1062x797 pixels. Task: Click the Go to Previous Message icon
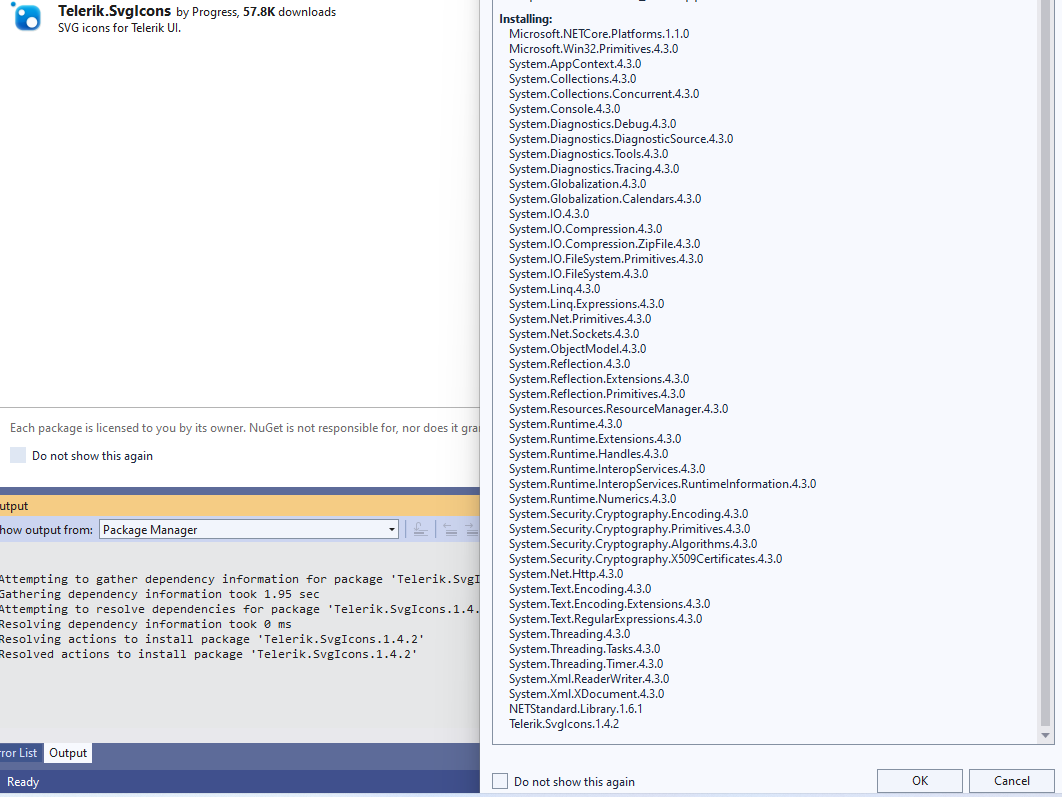click(451, 529)
